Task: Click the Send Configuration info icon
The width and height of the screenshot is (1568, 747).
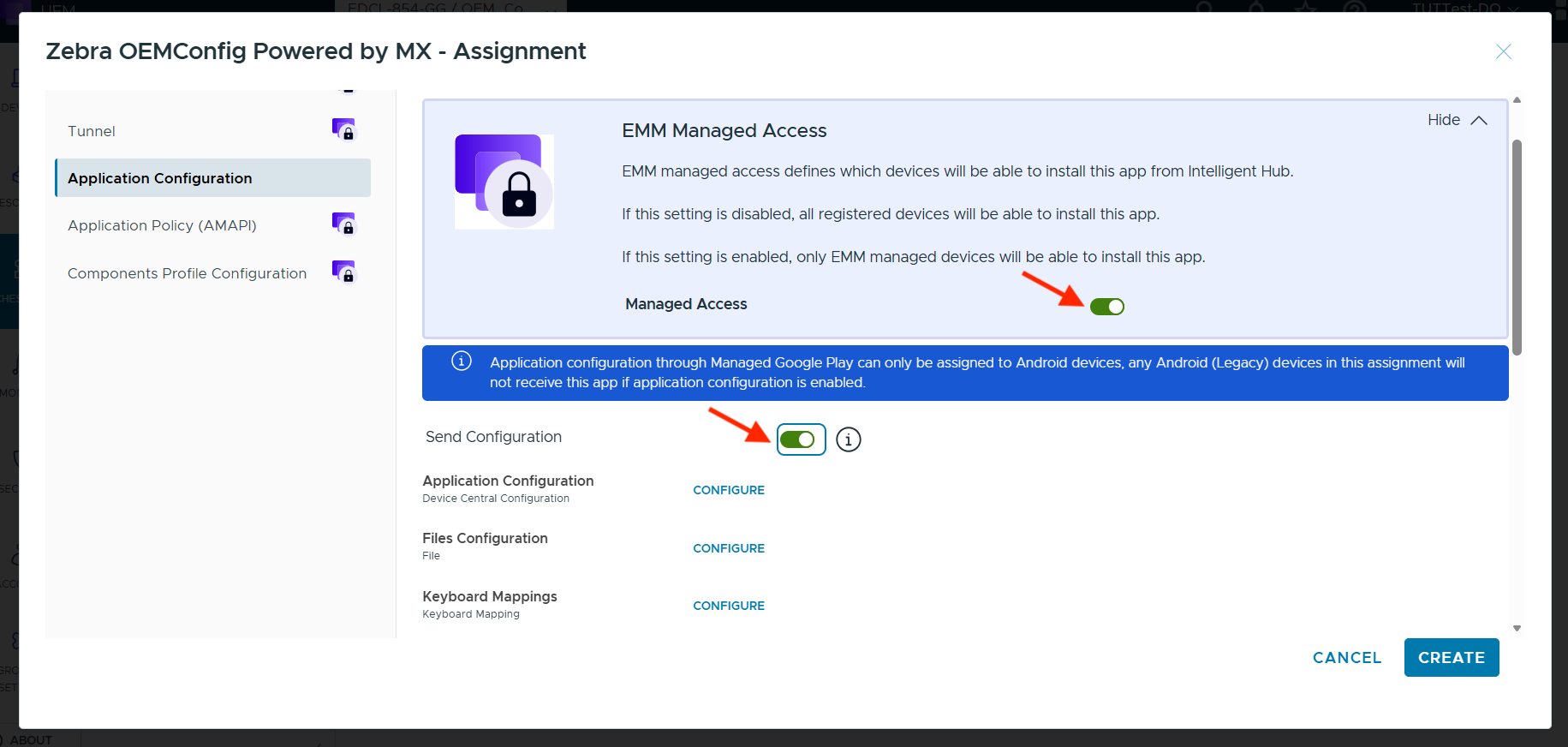Action: [x=848, y=439]
